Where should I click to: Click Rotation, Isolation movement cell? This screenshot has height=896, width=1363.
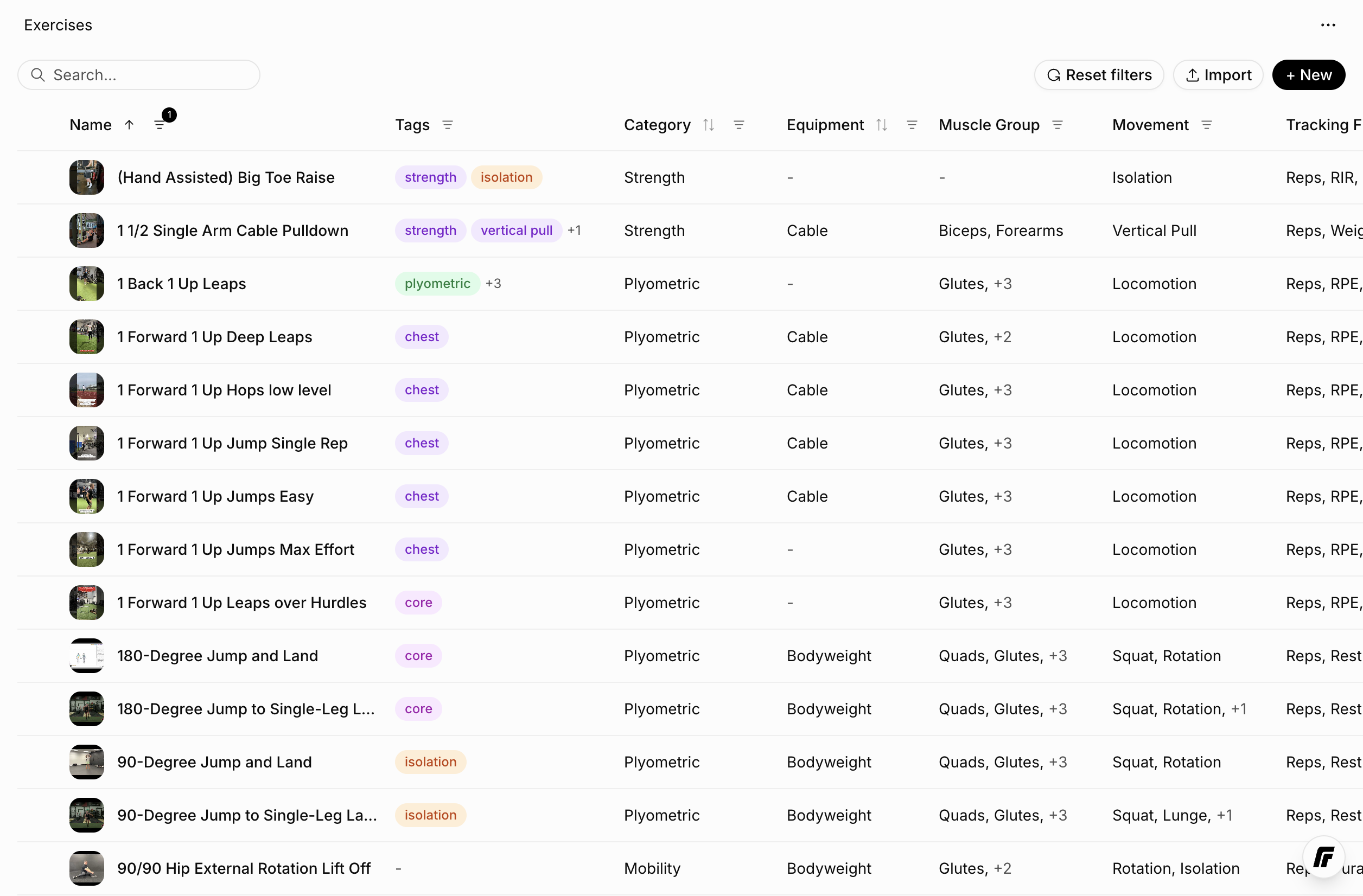(x=1175, y=868)
